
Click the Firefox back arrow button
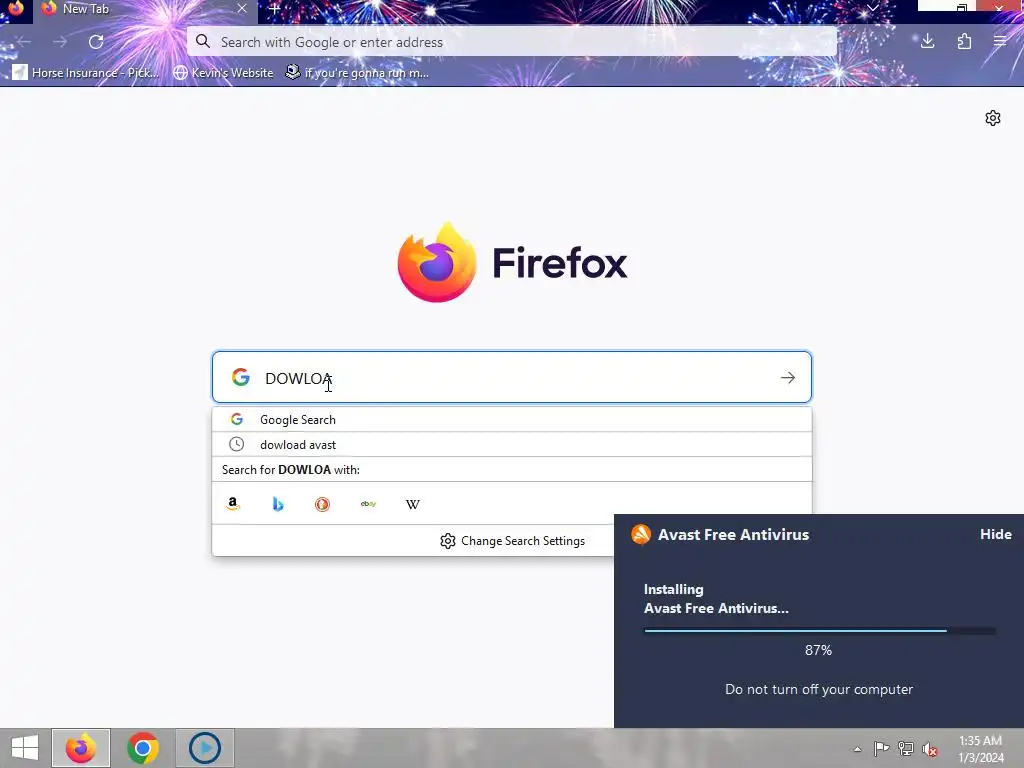pyautogui.click(x=24, y=42)
